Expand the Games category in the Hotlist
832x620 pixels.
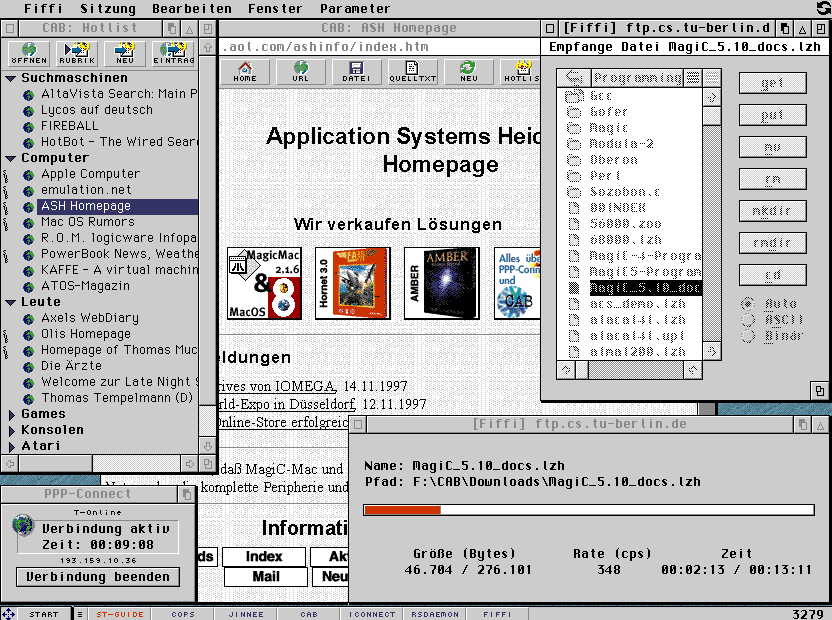[x=12, y=414]
